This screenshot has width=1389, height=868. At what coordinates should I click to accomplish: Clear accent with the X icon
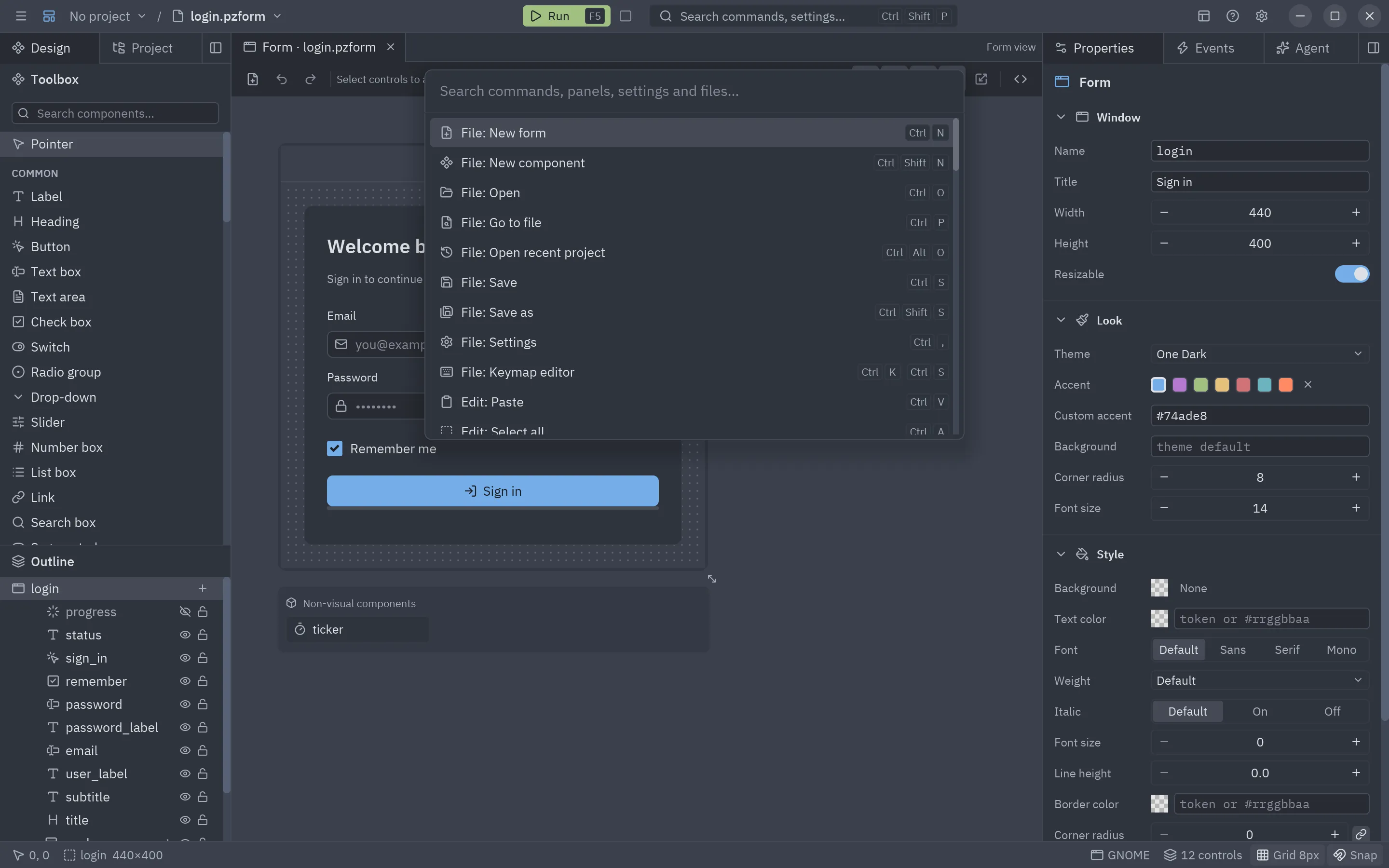1308,385
